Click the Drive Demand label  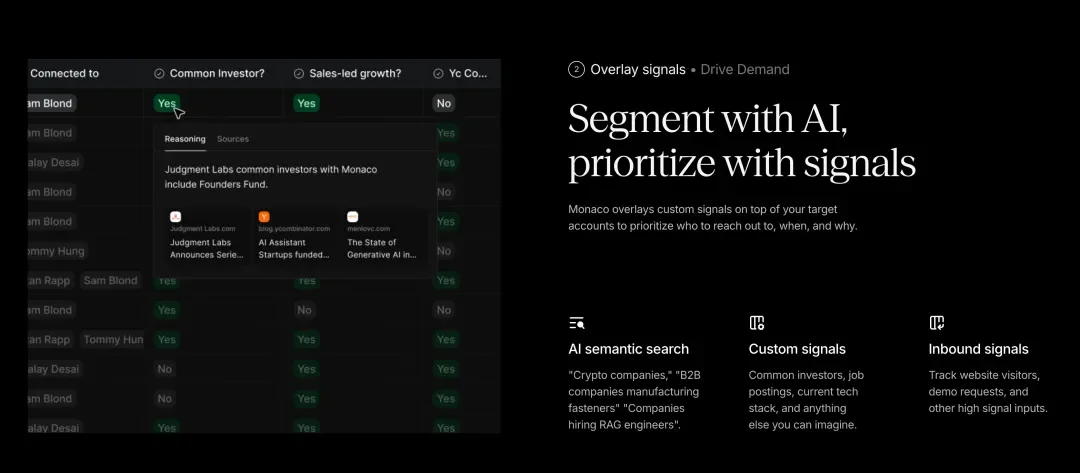[x=745, y=70]
